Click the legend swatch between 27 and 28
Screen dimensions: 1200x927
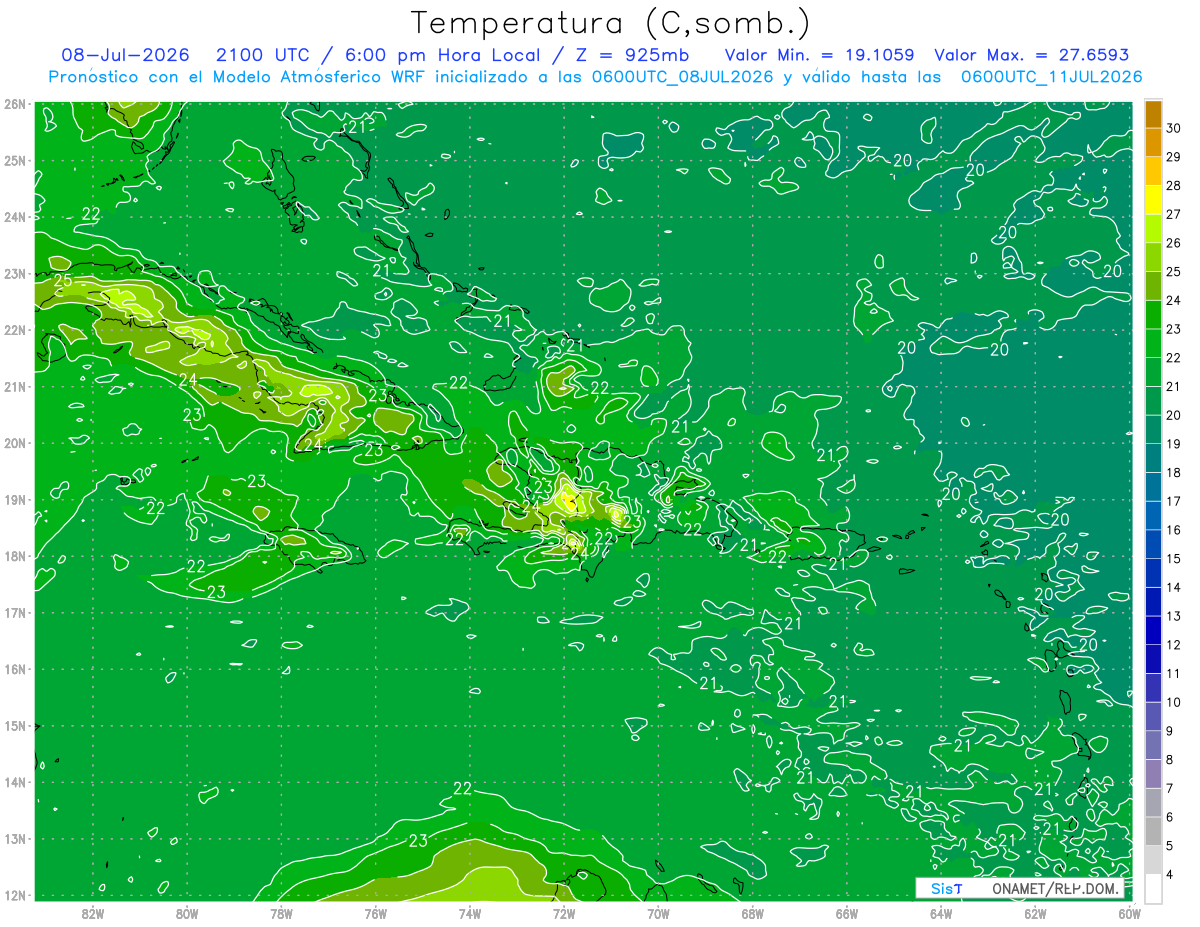pyautogui.click(x=1153, y=201)
